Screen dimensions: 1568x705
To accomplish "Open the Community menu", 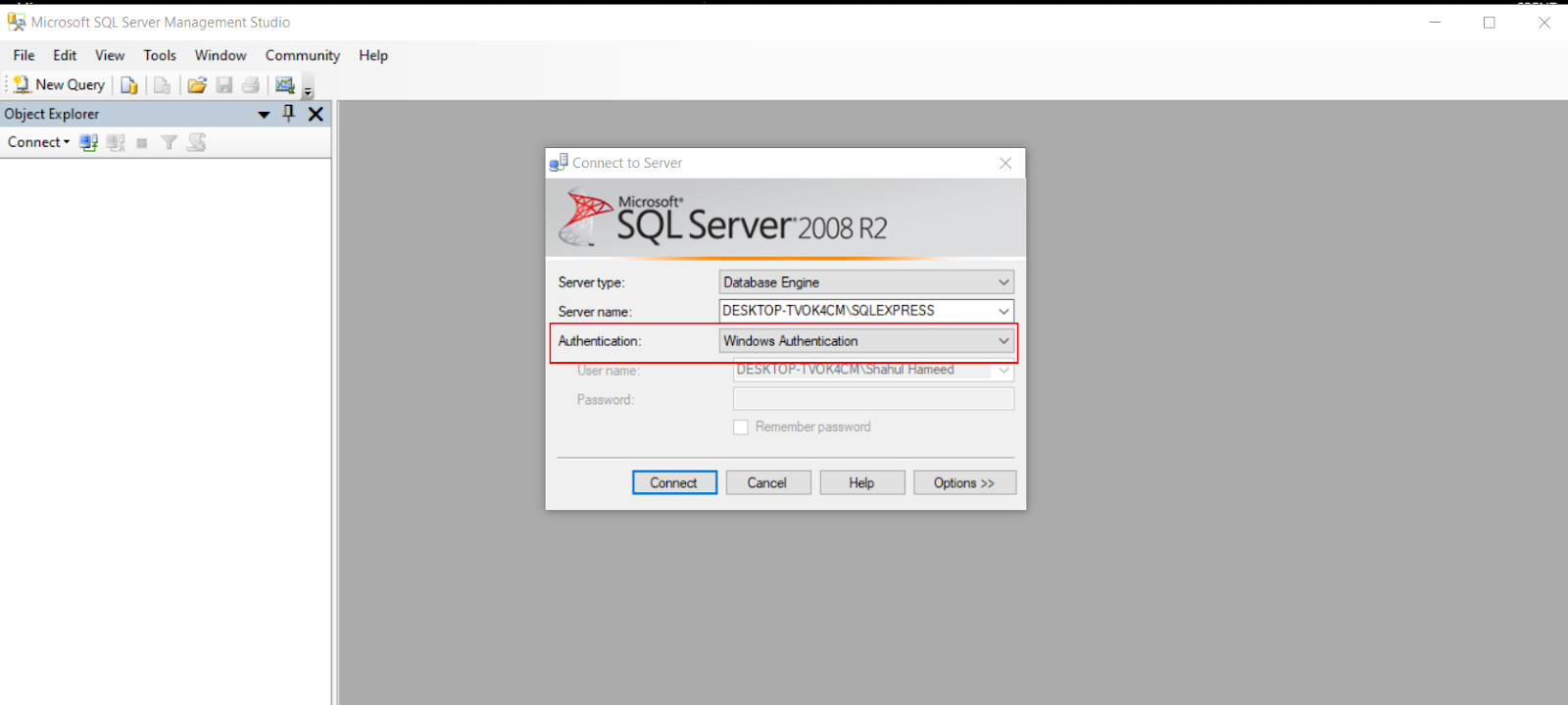I will click(x=303, y=55).
